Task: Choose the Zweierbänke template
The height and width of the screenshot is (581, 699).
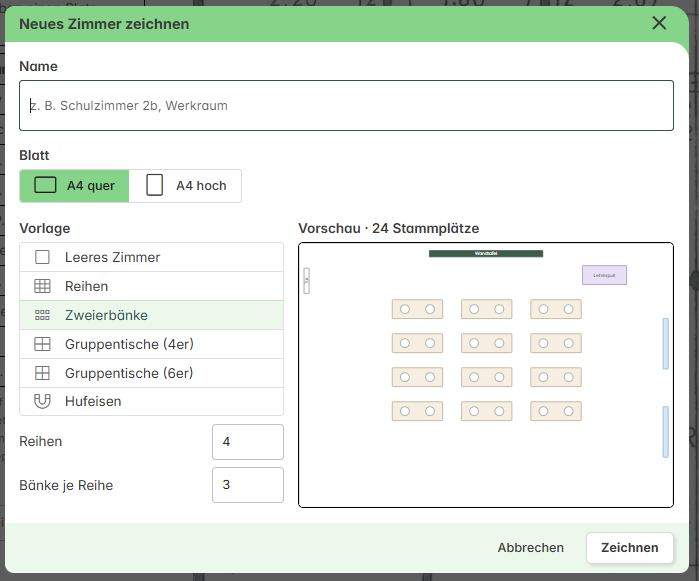Action: (152, 315)
